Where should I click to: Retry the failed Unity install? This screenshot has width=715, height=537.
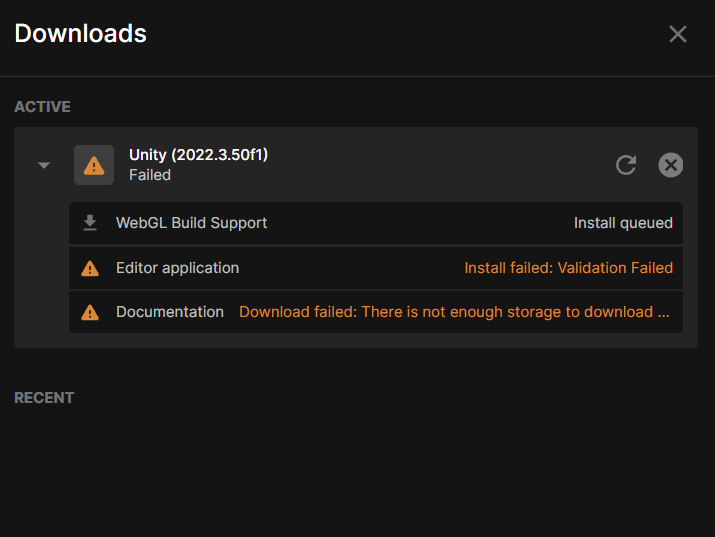(x=626, y=165)
